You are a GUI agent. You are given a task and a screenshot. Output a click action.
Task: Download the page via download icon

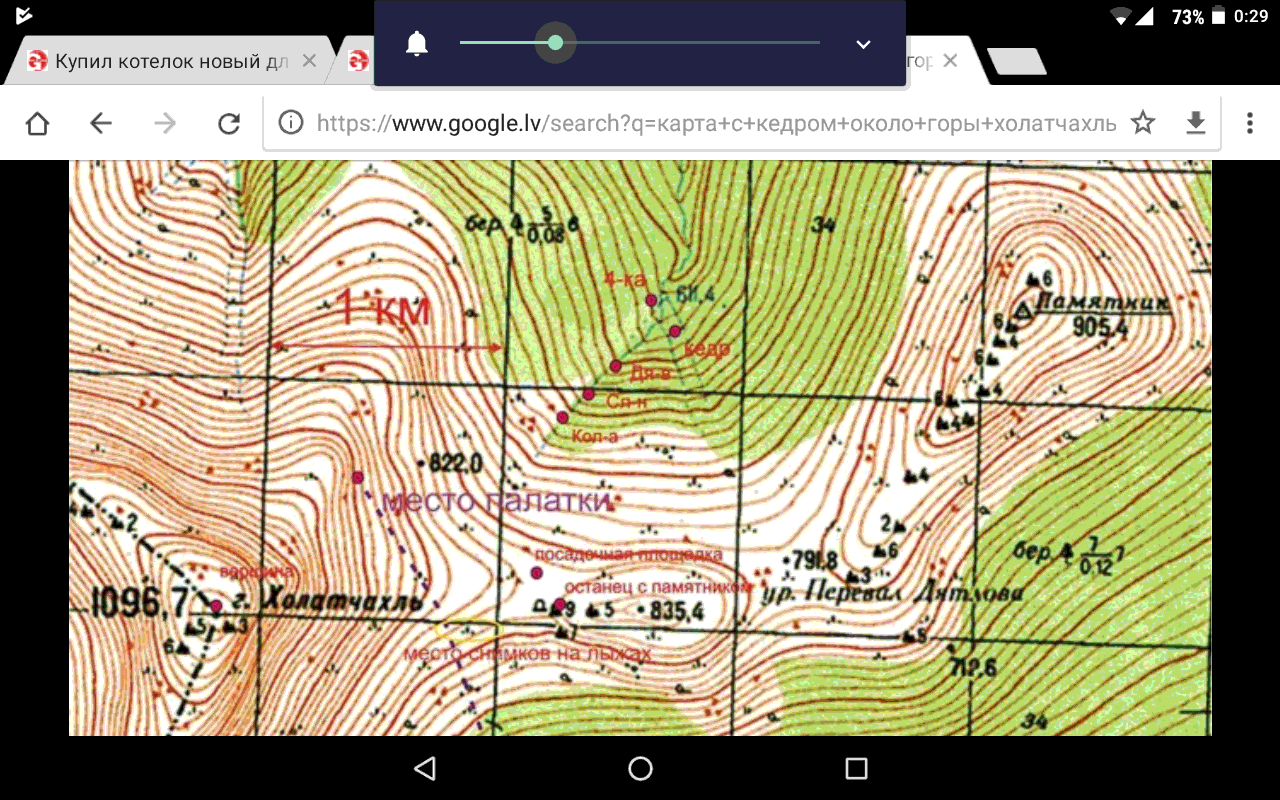[x=1195, y=123]
